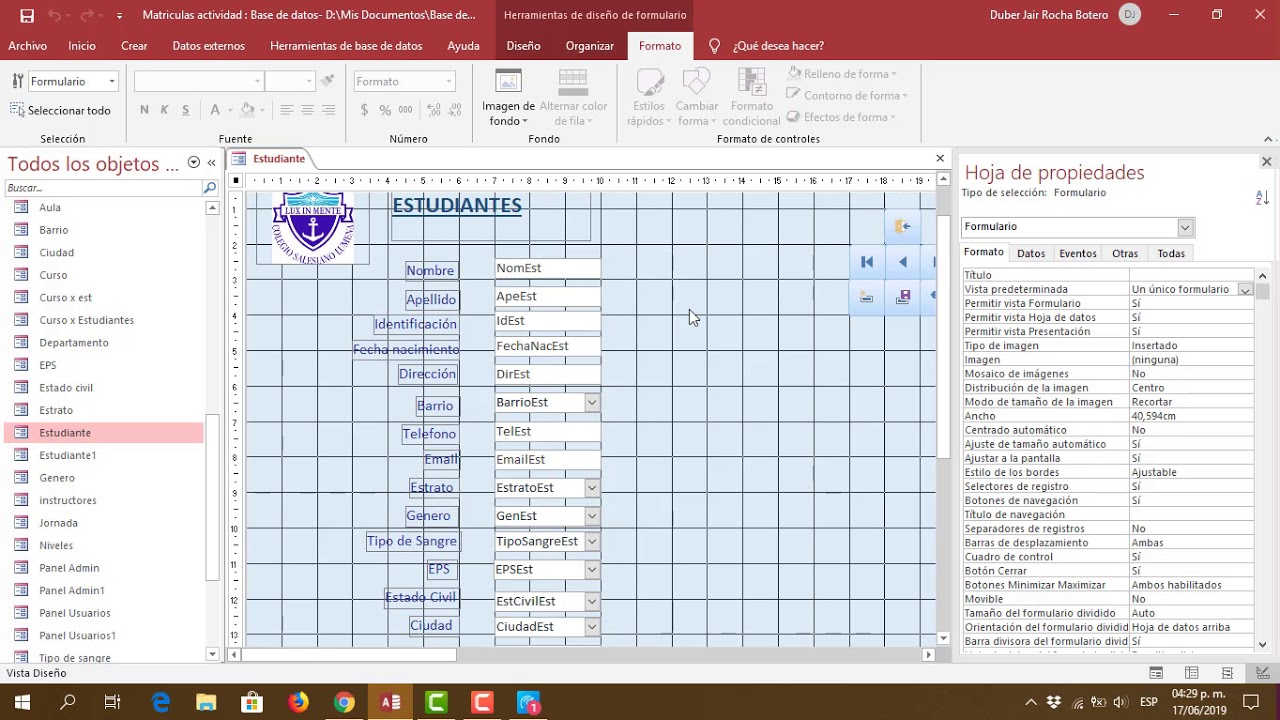The image size is (1280, 720).
Task: Open Chrome in Windows taskbar
Action: (x=344, y=702)
